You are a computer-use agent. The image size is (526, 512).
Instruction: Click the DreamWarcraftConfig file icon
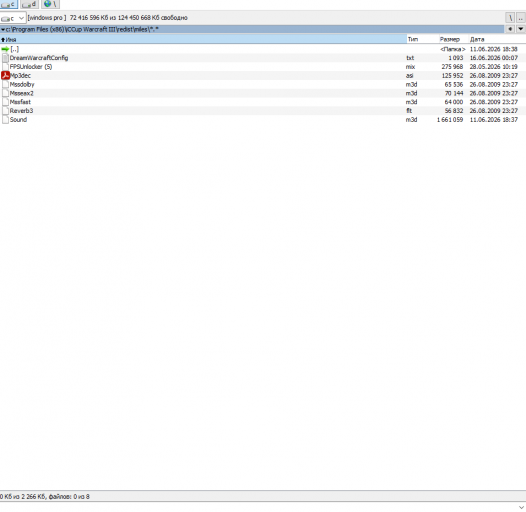click(x=5, y=58)
